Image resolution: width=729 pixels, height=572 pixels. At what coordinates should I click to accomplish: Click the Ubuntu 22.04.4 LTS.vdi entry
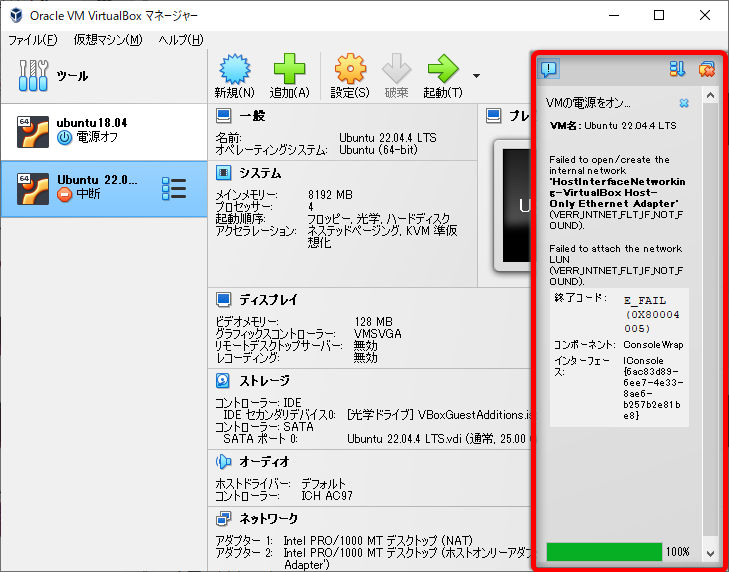click(438, 439)
